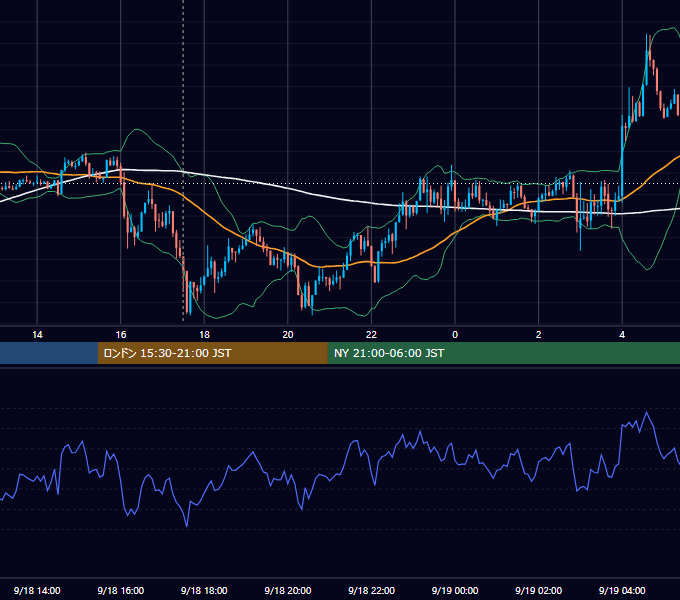This screenshot has height=600, width=680.
Task: Click the '9/18 14:00' date label
Action: click(37, 590)
